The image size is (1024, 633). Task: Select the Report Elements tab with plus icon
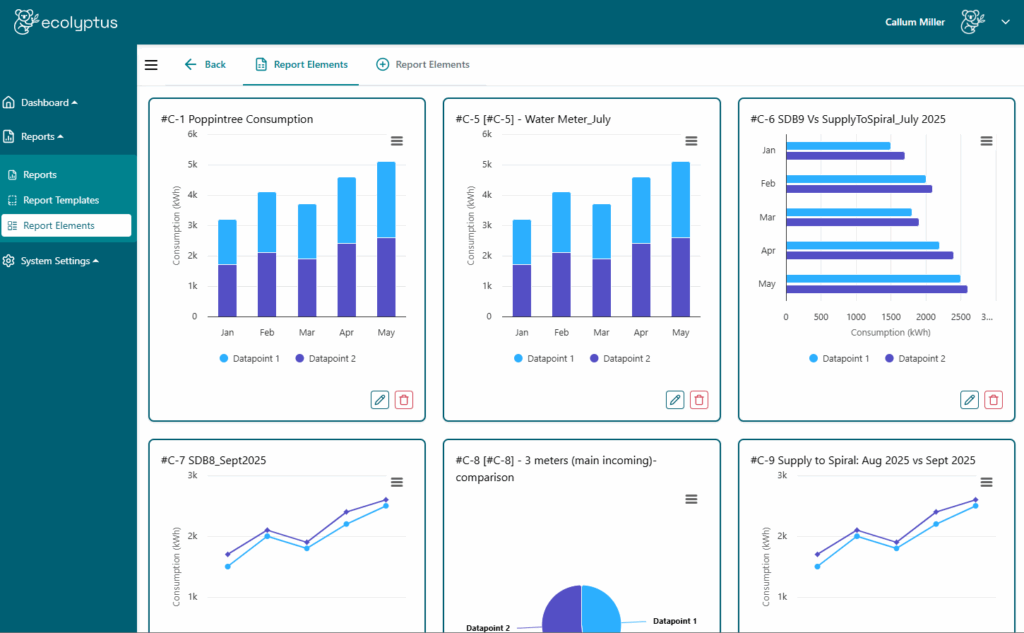[x=422, y=65]
